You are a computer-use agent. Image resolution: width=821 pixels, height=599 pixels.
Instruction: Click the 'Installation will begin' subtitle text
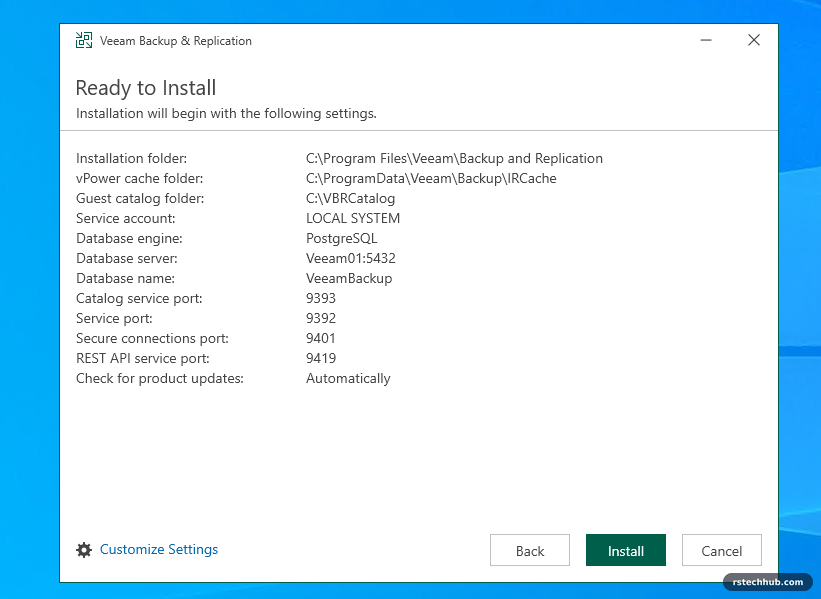(226, 114)
